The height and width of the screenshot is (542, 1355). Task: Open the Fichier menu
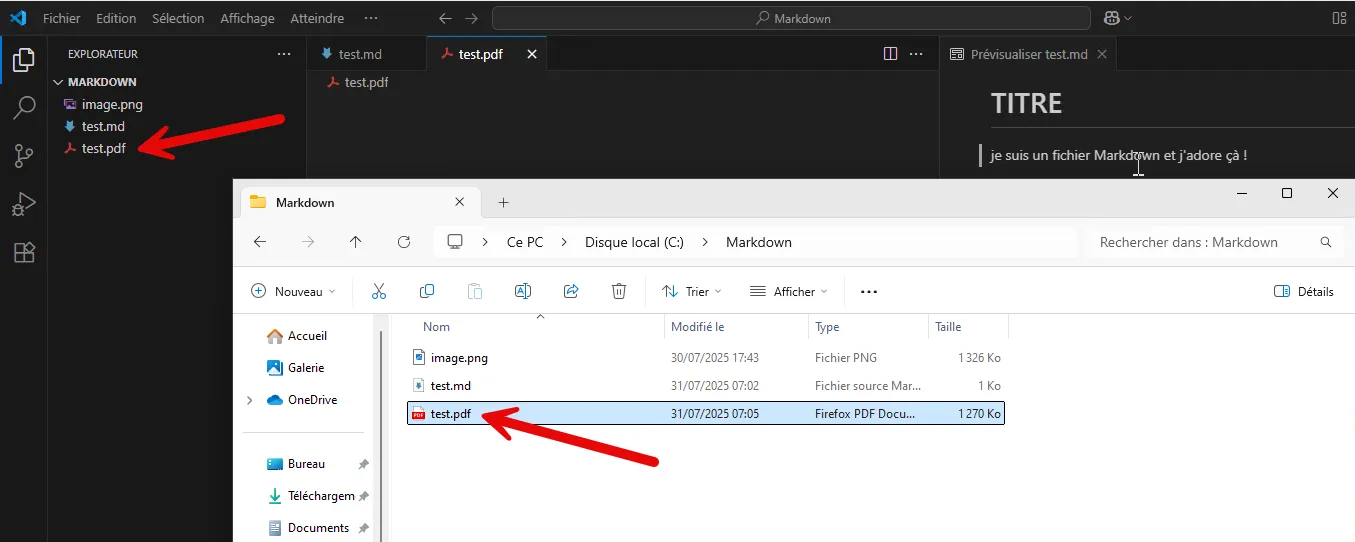[62, 18]
